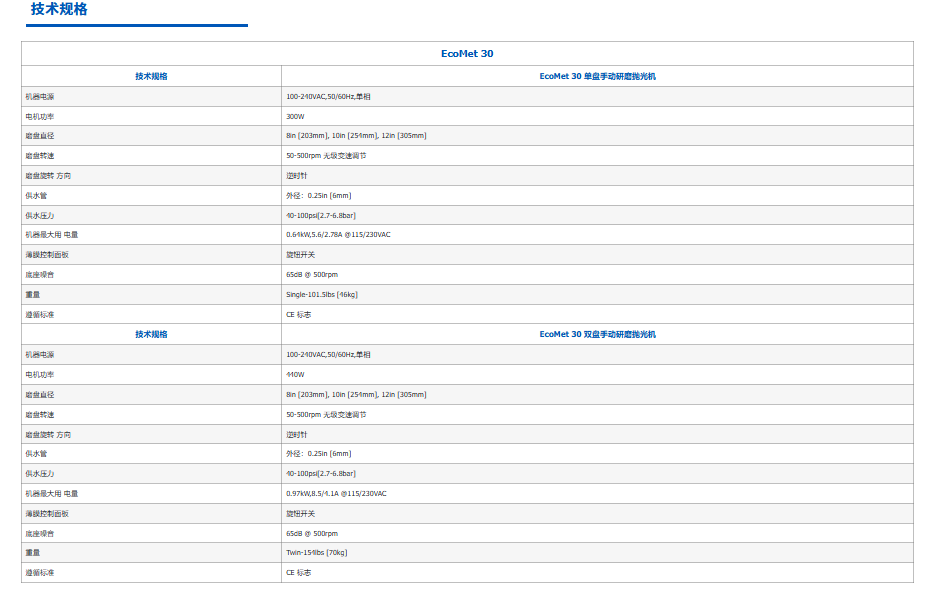Click 逆时针 value in the 双盘 table
This screenshot has height=596, width=941.
[x=296, y=435]
